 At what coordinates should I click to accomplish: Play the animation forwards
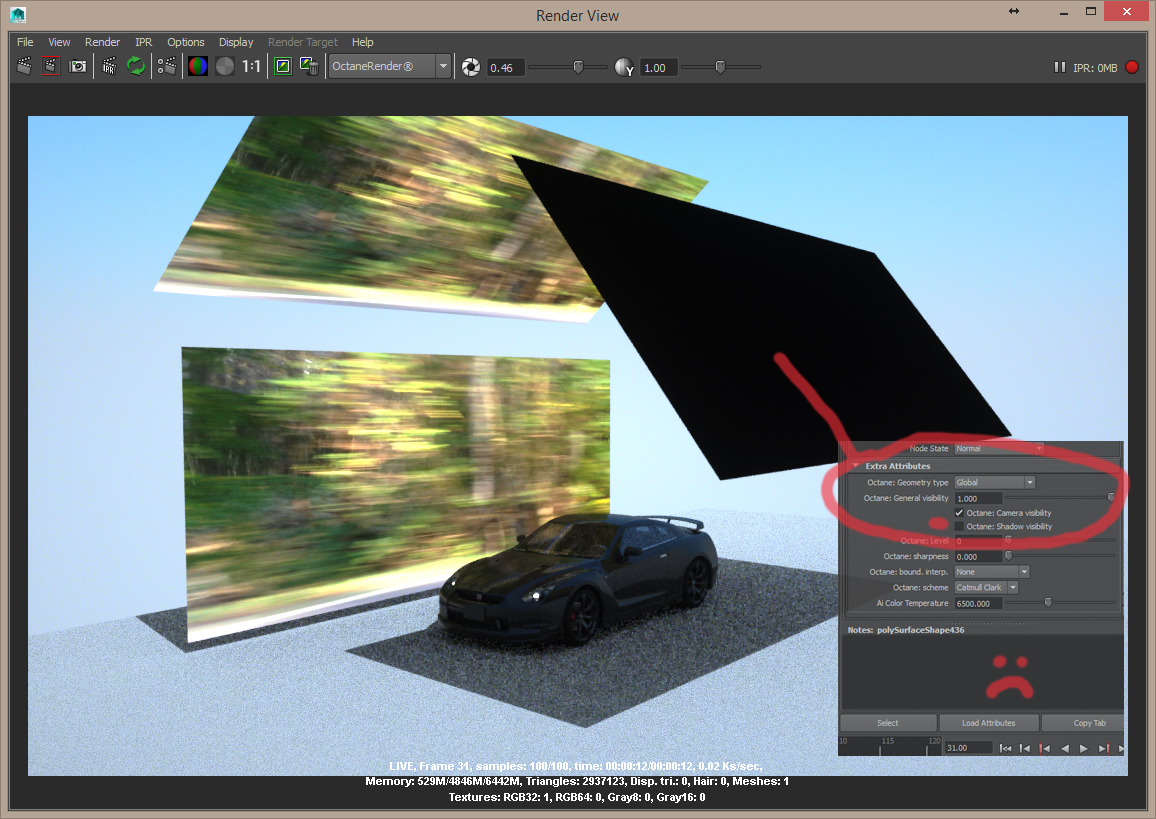click(1084, 748)
